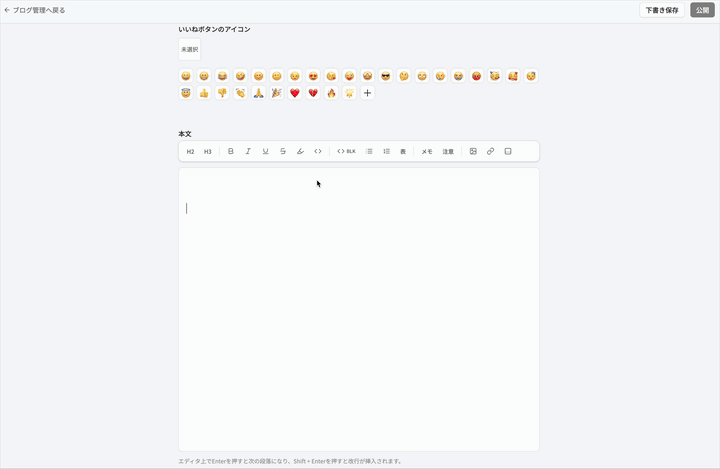The image size is (720, 469).
Task: Choose the sparkle burst emoji
Action: pyautogui.click(x=349, y=93)
